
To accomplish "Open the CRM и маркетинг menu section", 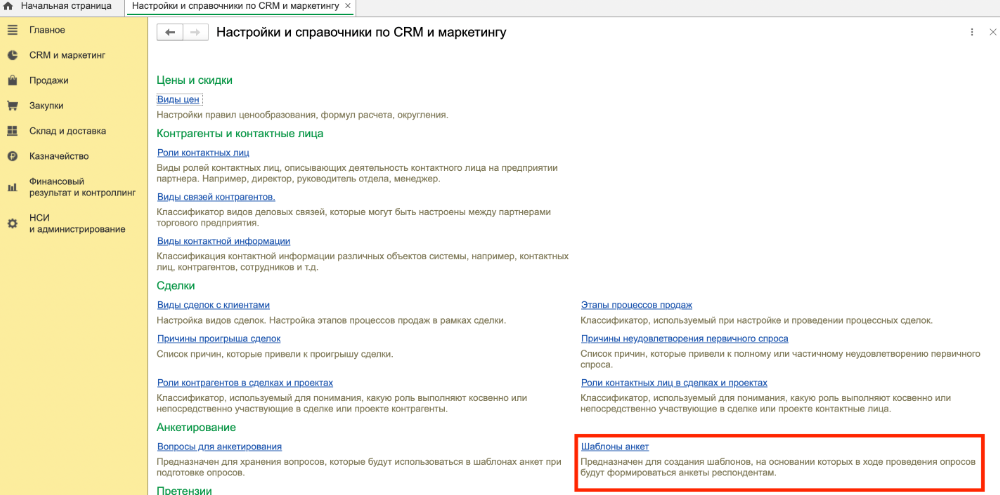I will click(68, 55).
